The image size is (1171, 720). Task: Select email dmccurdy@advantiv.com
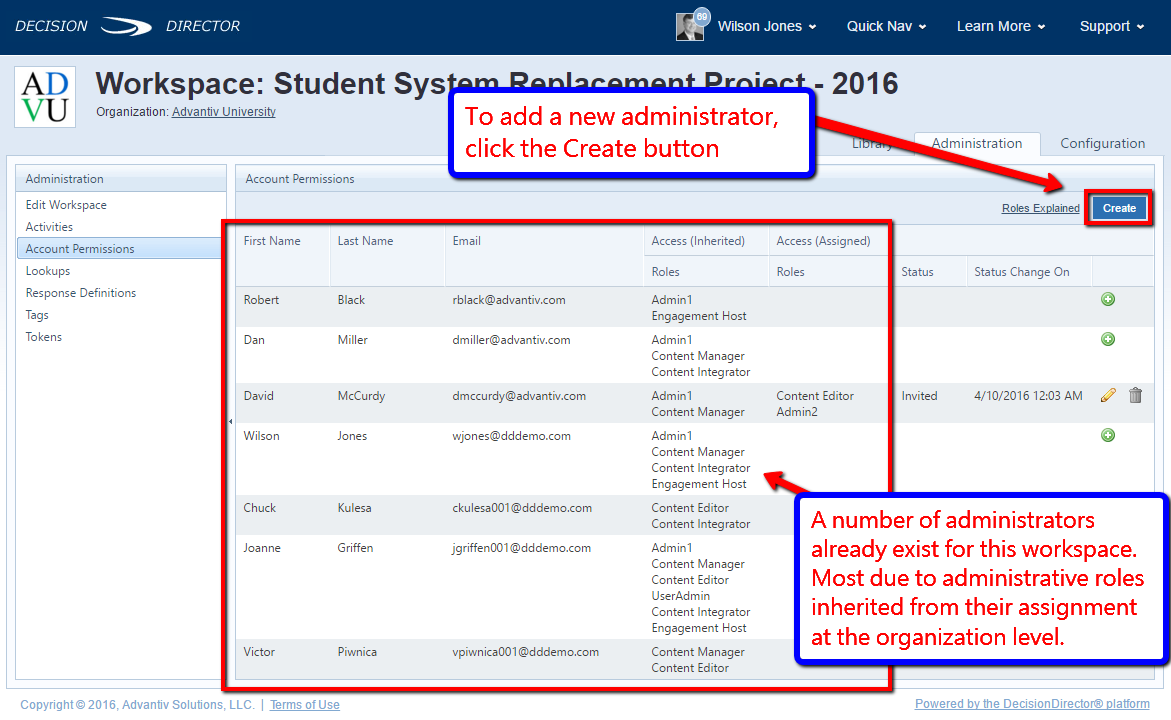[x=519, y=396]
